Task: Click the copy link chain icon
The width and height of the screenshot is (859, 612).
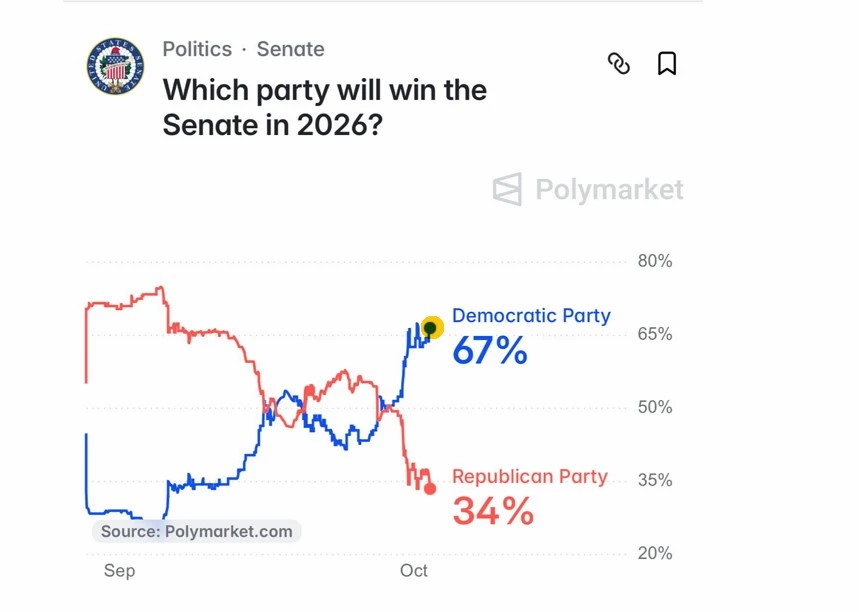Action: click(x=619, y=64)
